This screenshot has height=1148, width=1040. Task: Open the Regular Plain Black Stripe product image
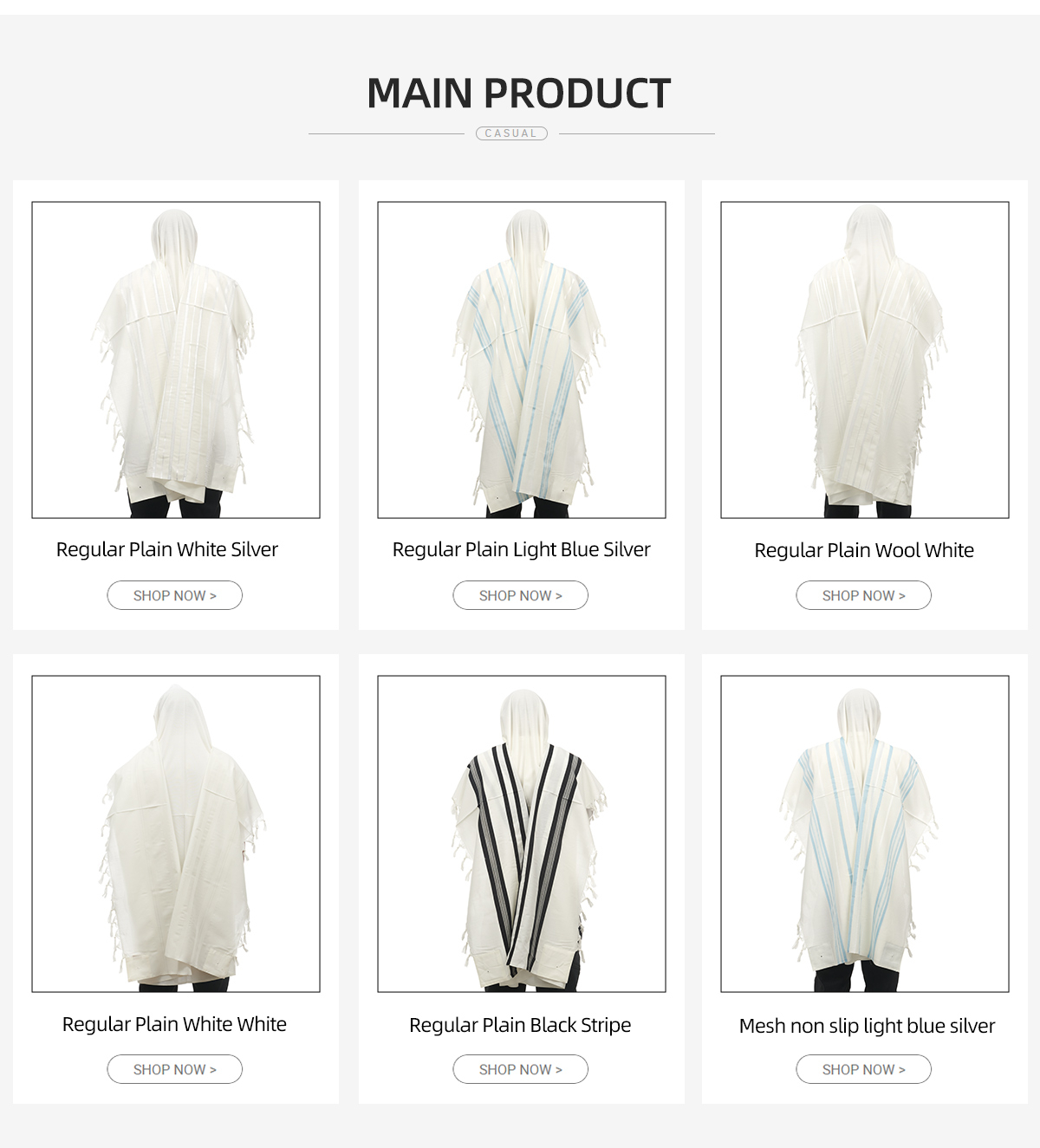[x=522, y=833]
